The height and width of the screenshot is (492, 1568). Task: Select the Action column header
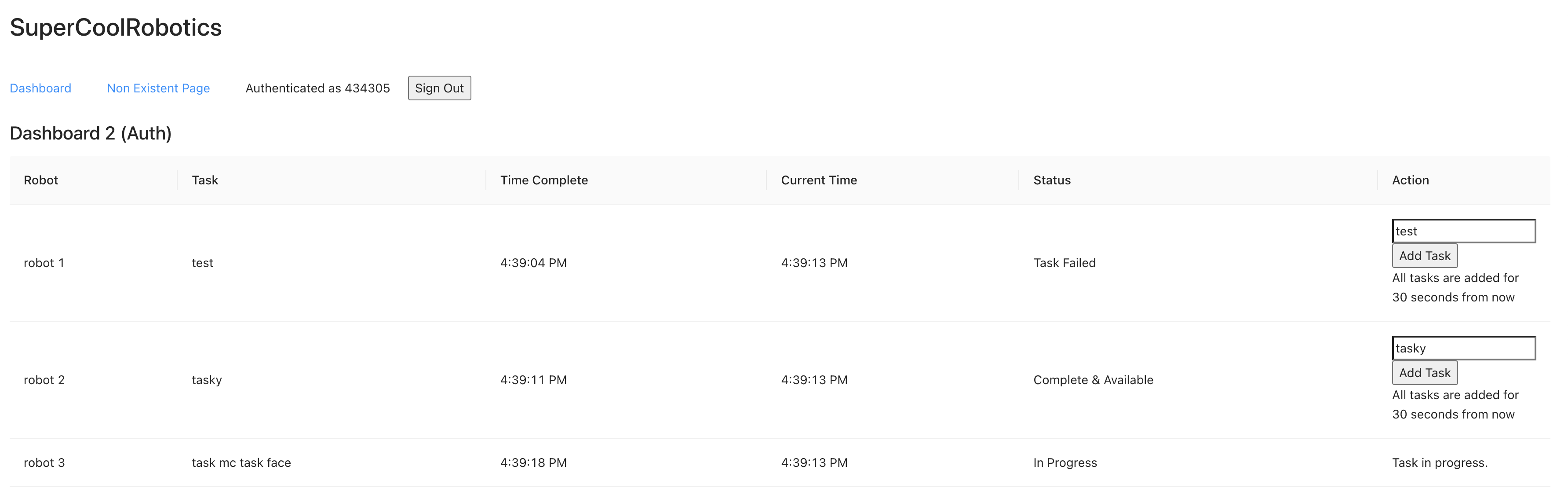point(1410,180)
